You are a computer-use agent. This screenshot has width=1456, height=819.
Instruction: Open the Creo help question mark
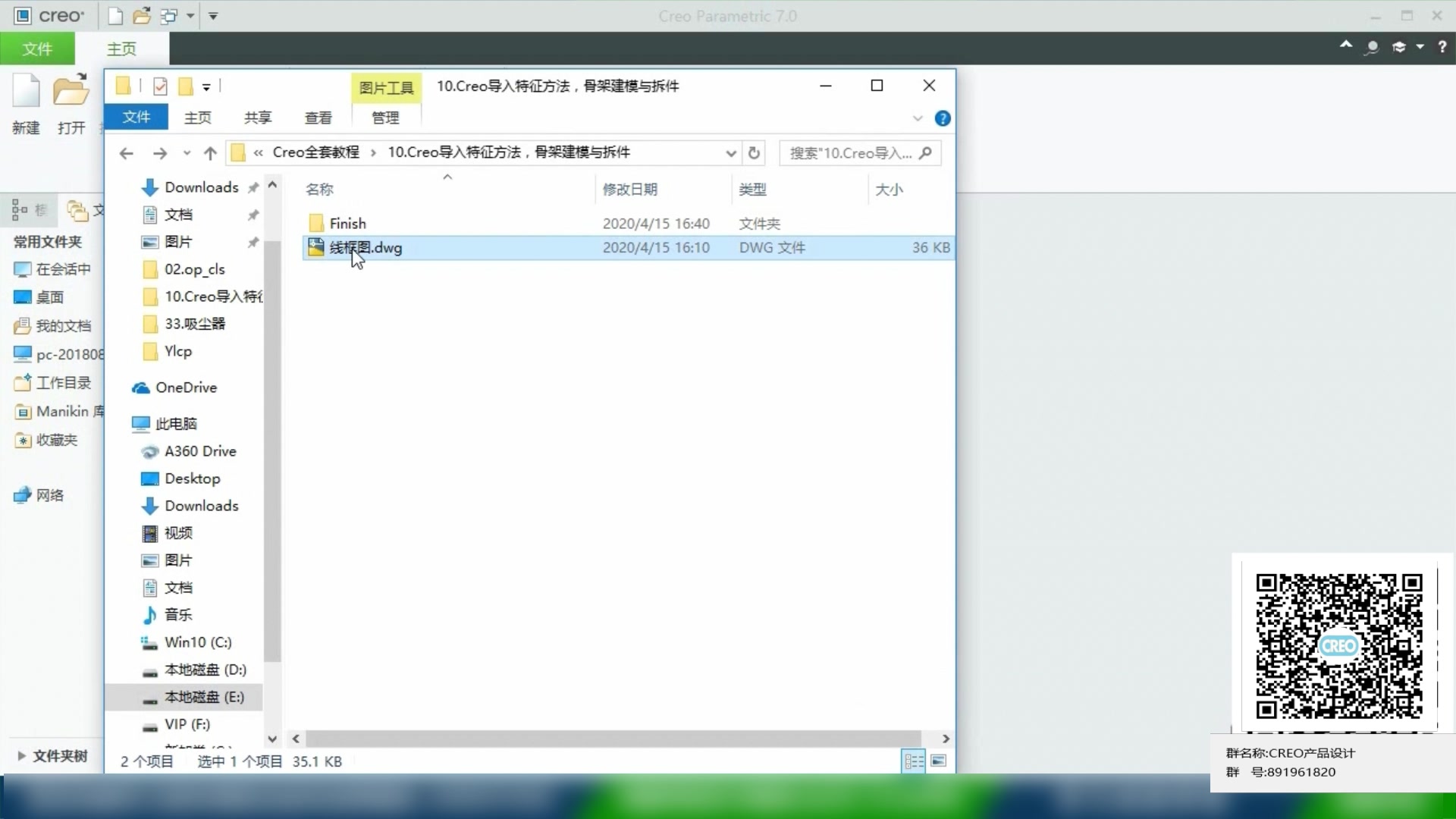click(x=1442, y=47)
